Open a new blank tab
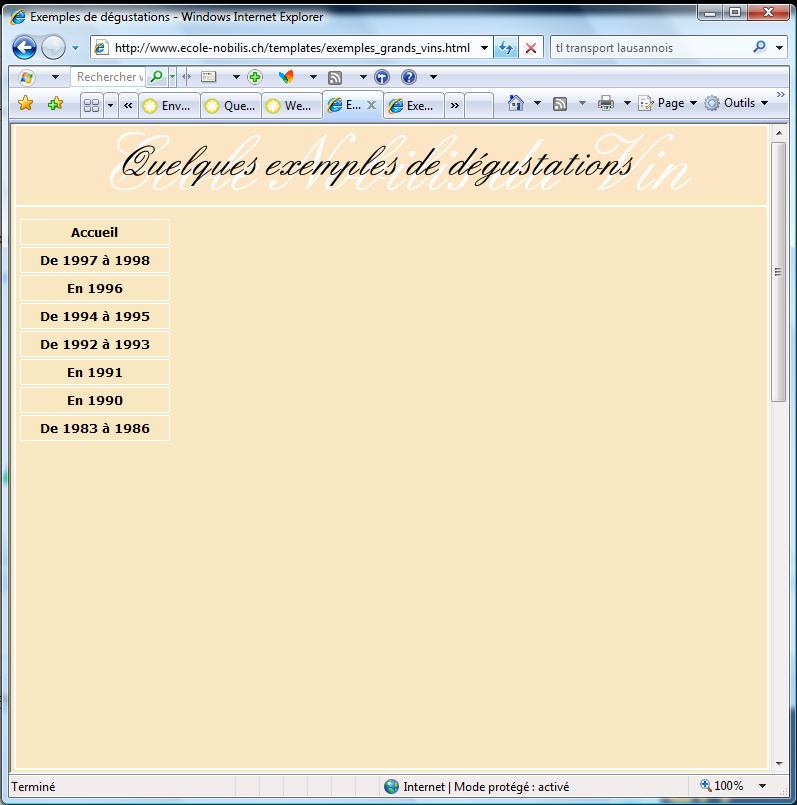Viewport: 797px width, 805px height. click(479, 106)
